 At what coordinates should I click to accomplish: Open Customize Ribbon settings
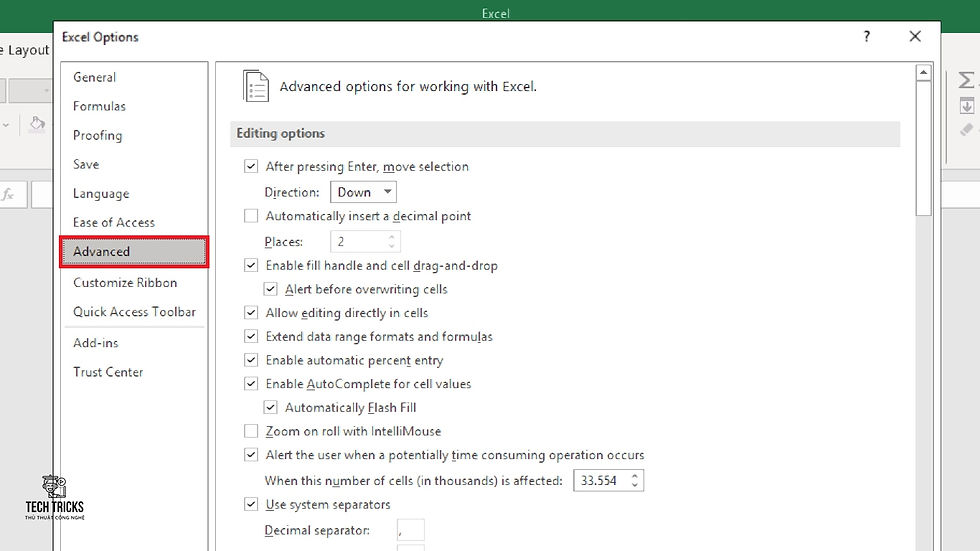pos(125,282)
